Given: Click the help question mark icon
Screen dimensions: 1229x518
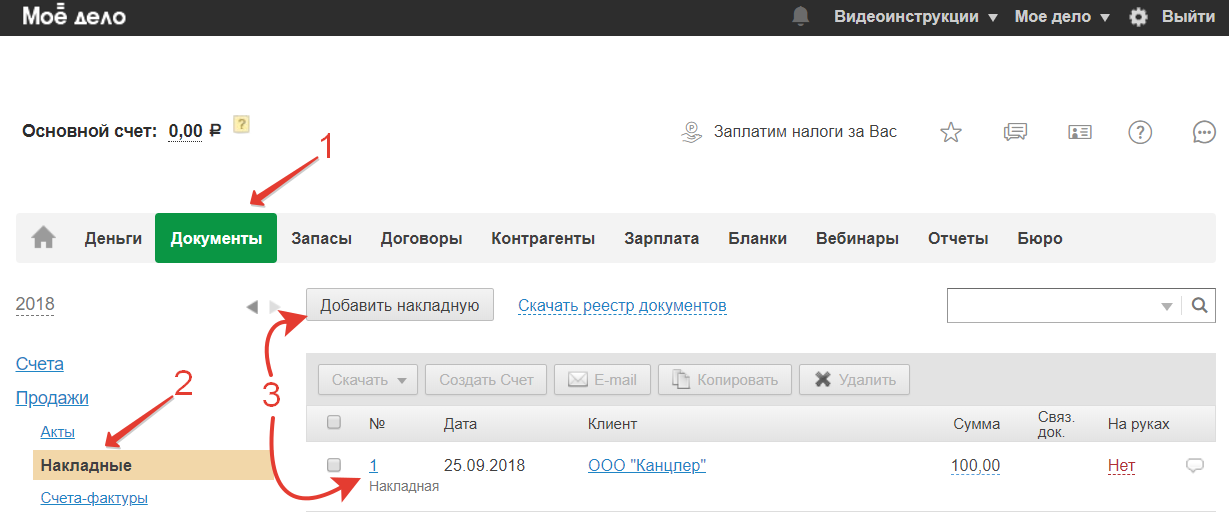Looking at the screenshot, I should click(x=1140, y=132).
